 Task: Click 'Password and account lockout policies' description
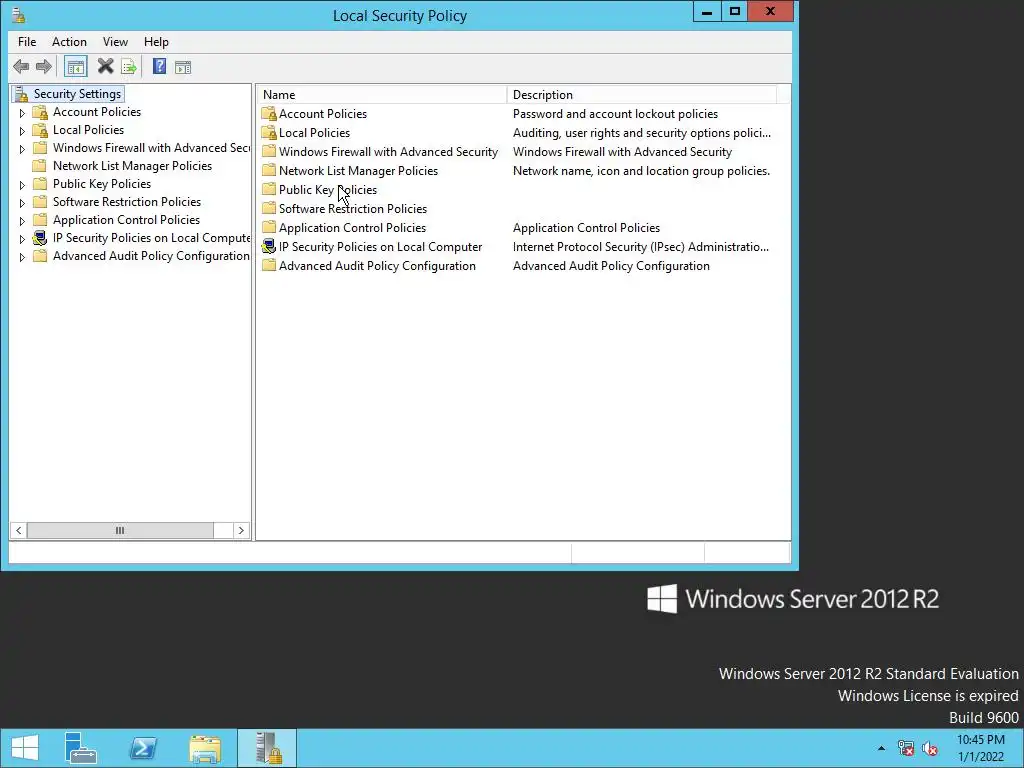[615, 114]
